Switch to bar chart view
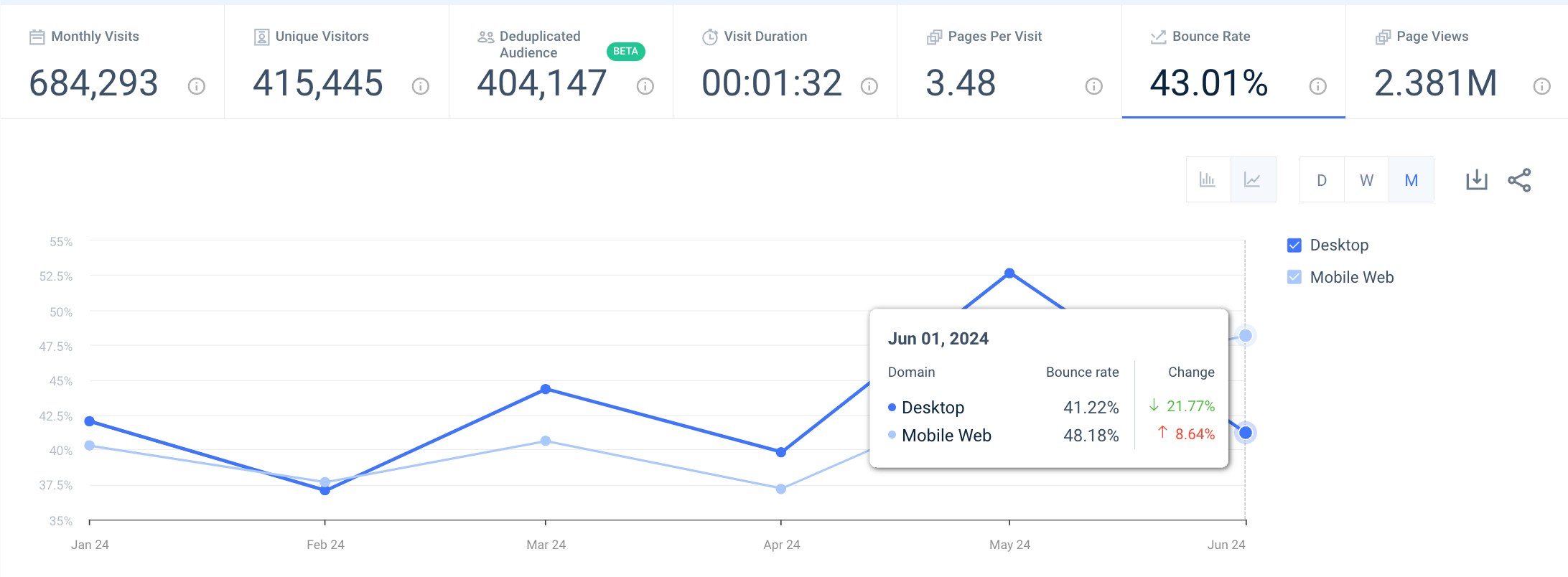The image size is (1568, 577). coord(1208,180)
